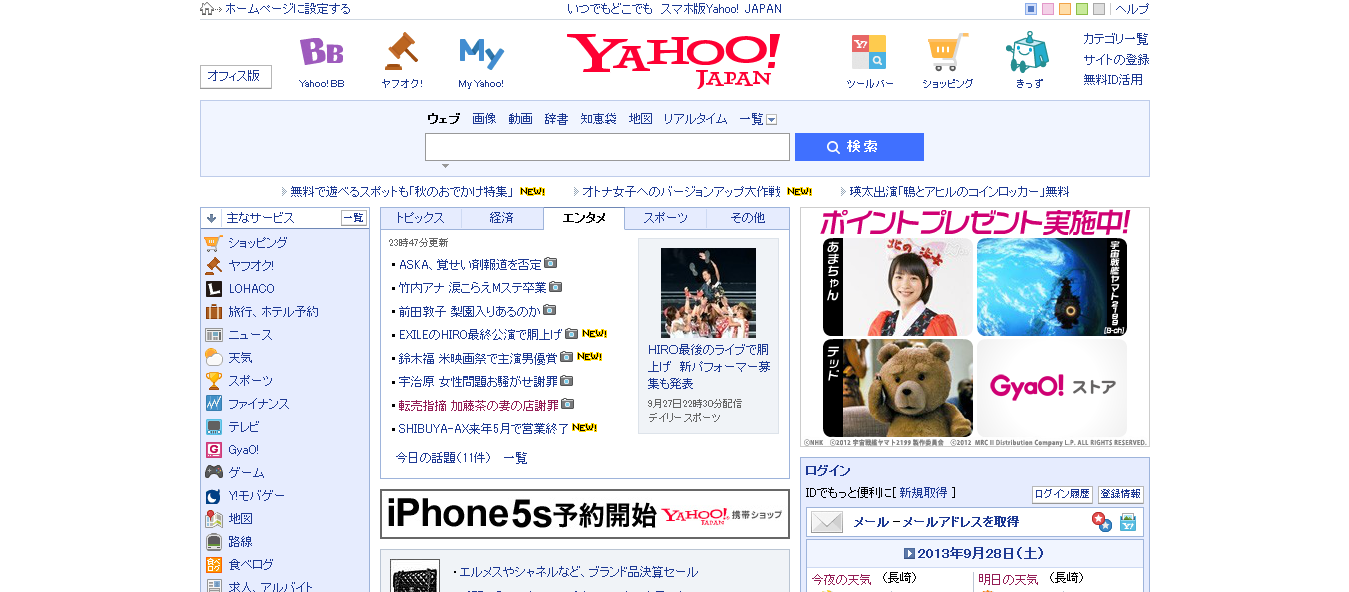Select the 動画 search type
Image resolution: width=1349 pixels, height=592 pixels.
(x=520, y=119)
